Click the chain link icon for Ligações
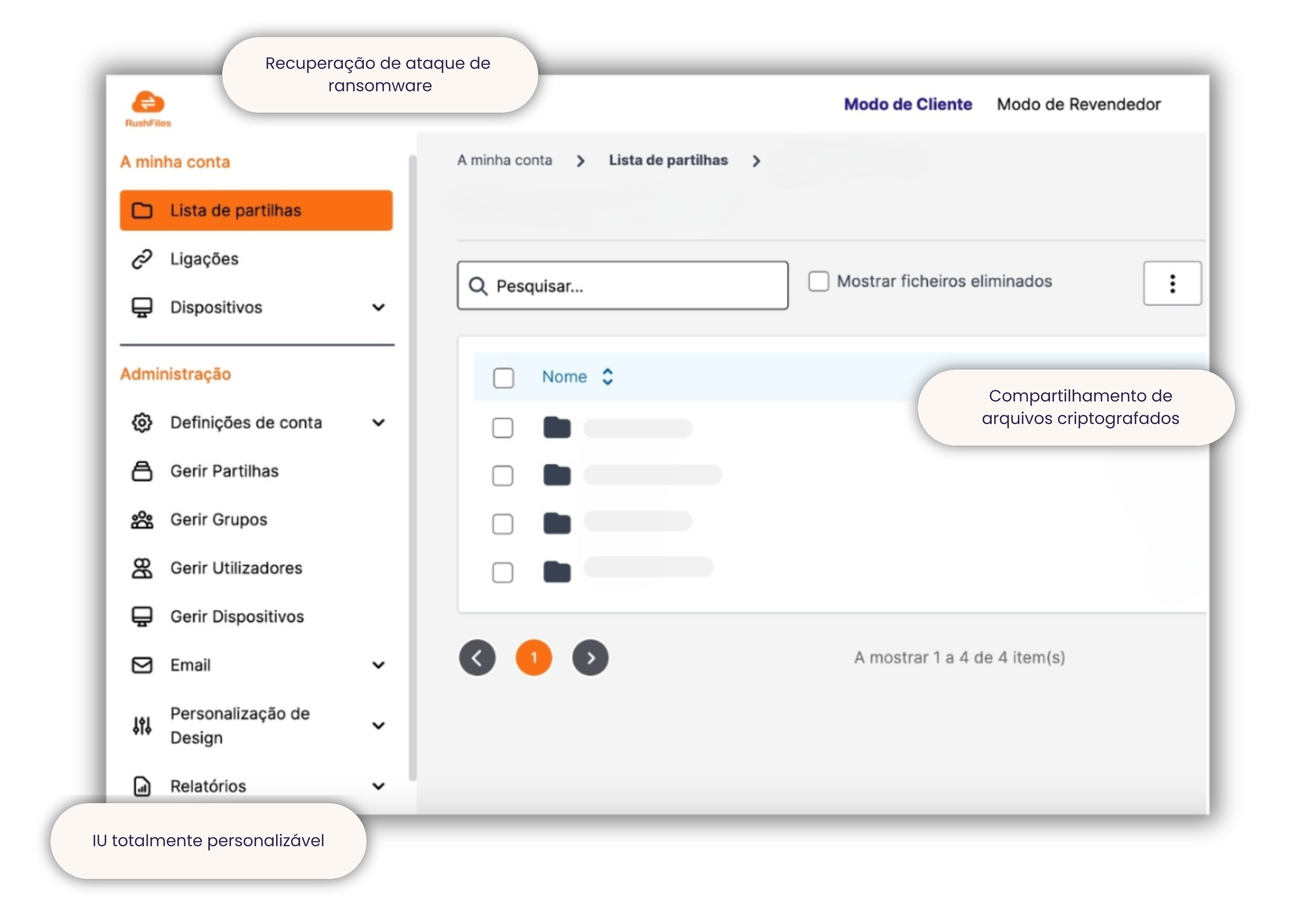The height and width of the screenshot is (924, 1294). (142, 259)
